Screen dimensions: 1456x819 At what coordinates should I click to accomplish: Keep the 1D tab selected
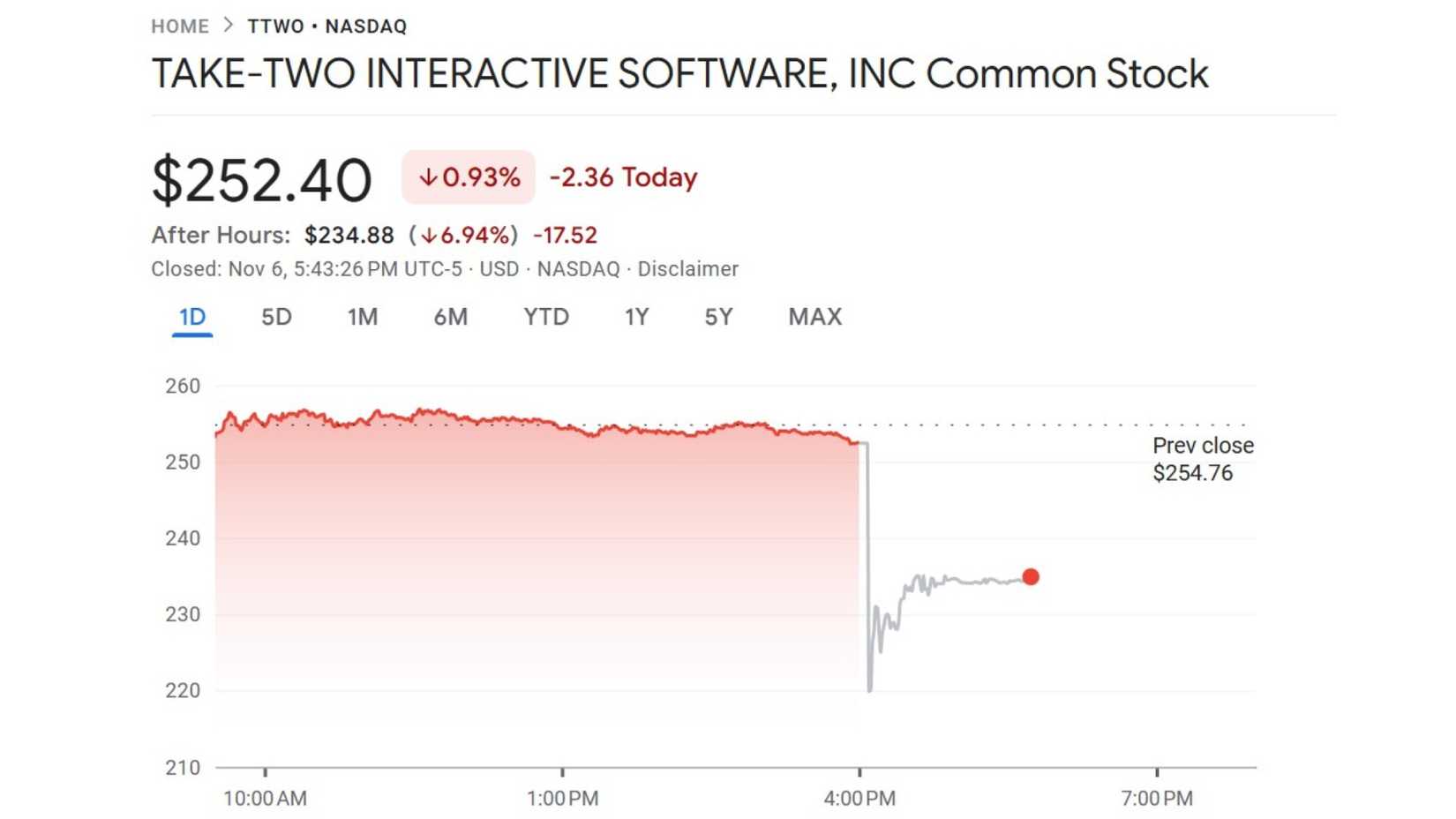tap(192, 317)
